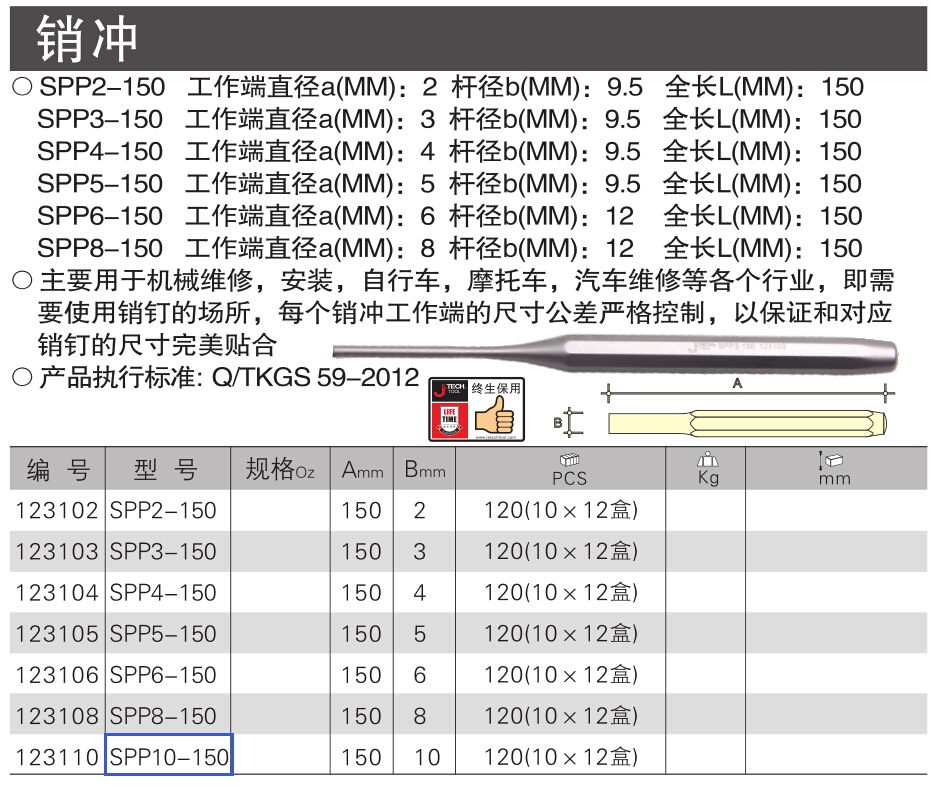
Task: Click the bullet circle before 主要用于机械维修
Action: [22, 280]
